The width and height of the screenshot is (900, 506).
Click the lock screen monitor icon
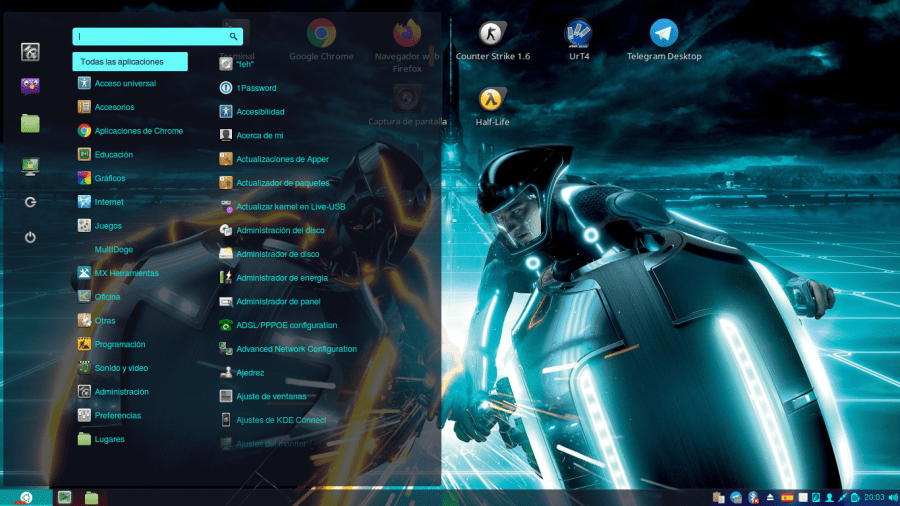(30, 166)
